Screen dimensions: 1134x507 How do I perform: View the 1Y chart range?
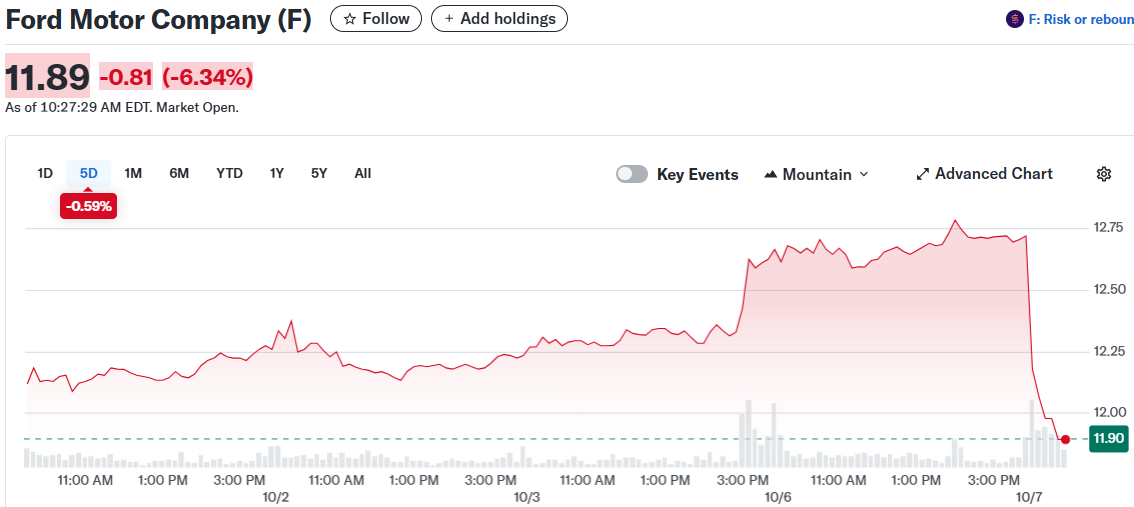tap(277, 173)
